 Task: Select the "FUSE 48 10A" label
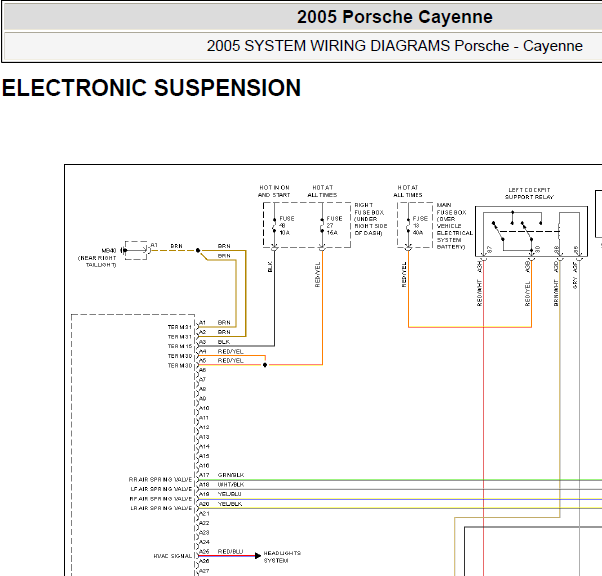click(286, 226)
